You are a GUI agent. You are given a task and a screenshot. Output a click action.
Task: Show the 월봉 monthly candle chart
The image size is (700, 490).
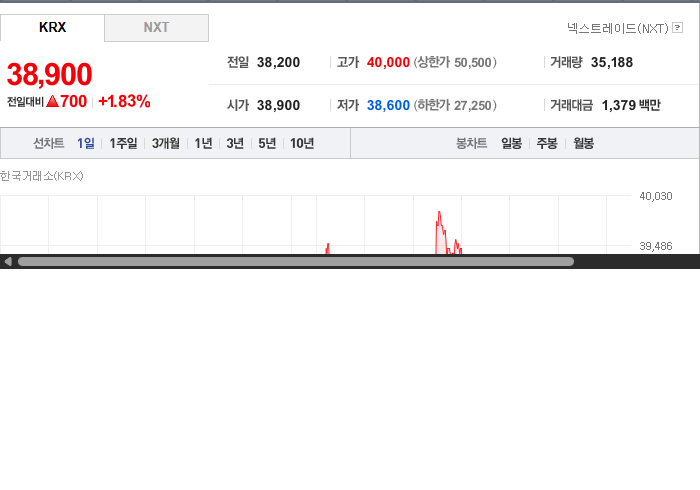coord(583,143)
